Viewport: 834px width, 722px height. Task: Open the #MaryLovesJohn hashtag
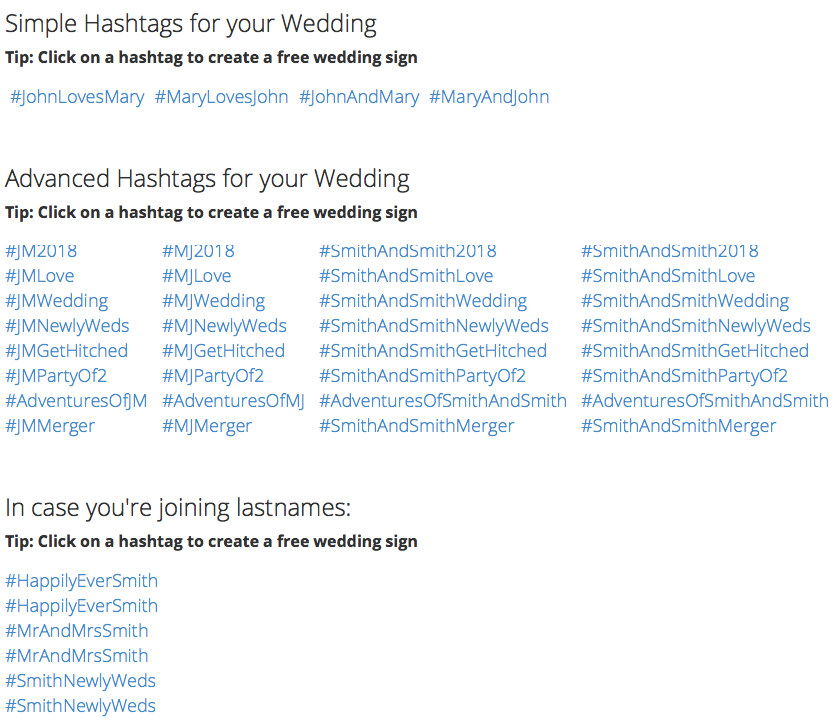[x=221, y=97]
